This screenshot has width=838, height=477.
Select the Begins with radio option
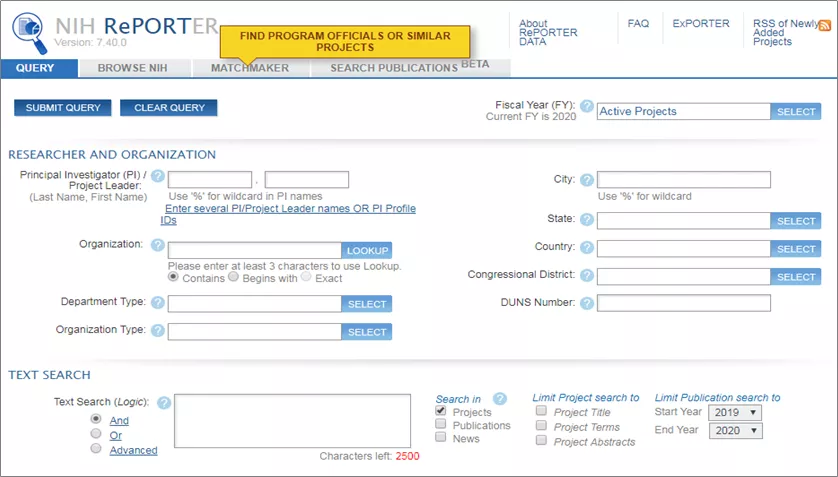coord(234,277)
